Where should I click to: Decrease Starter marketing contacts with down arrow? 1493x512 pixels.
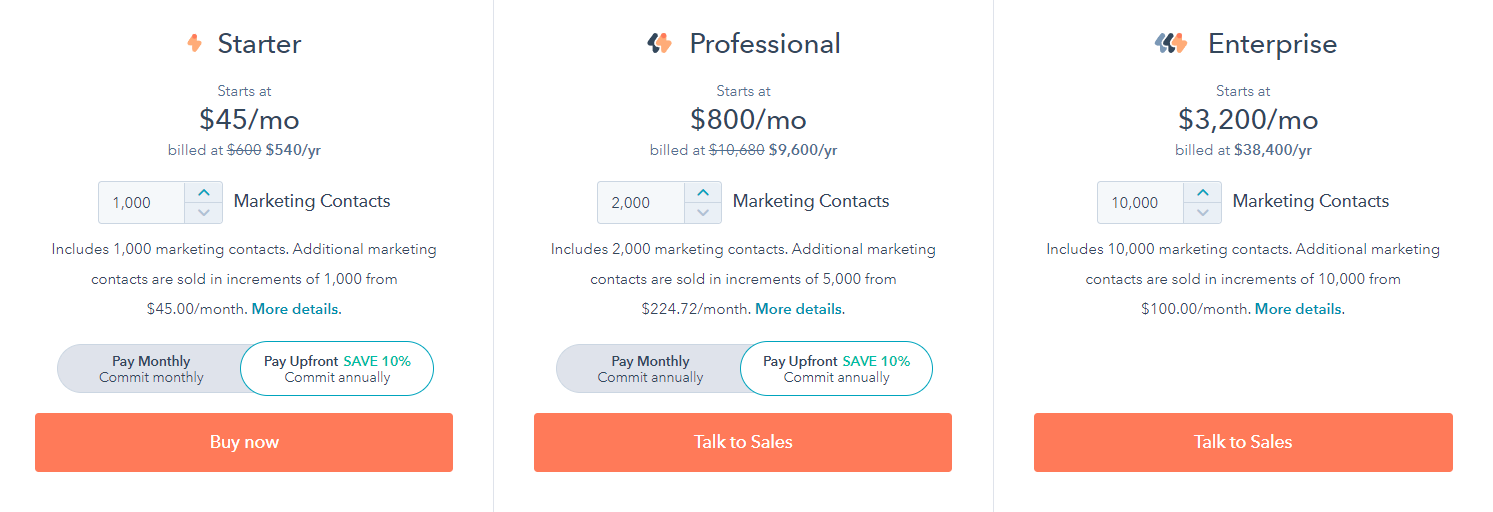pos(204,213)
